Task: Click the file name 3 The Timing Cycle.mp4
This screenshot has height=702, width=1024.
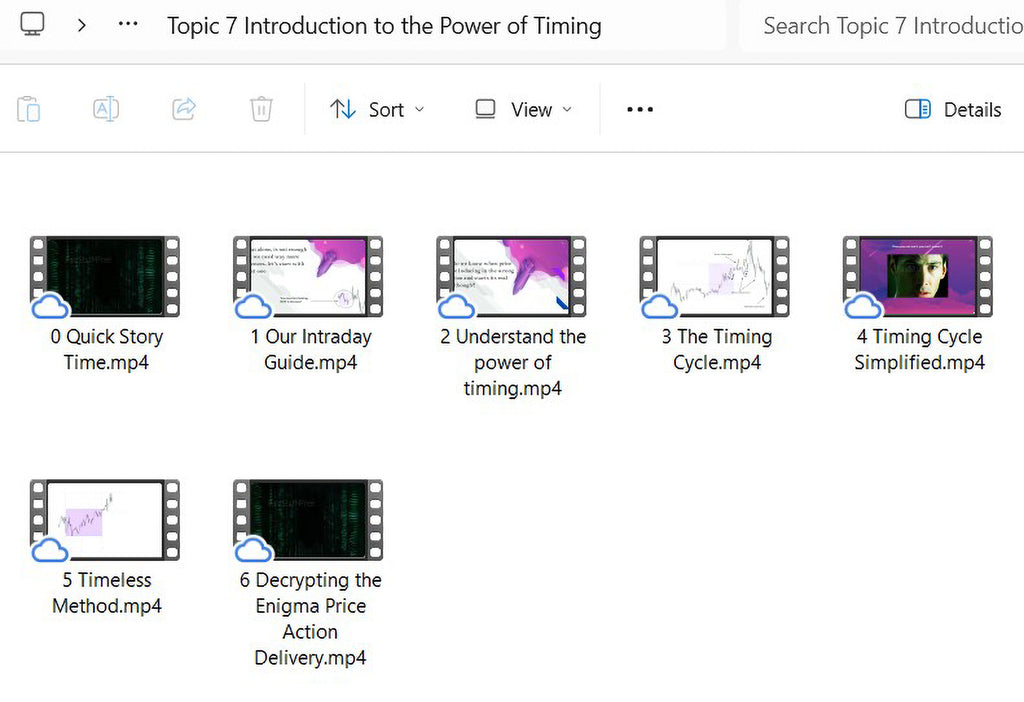Action: pos(716,349)
